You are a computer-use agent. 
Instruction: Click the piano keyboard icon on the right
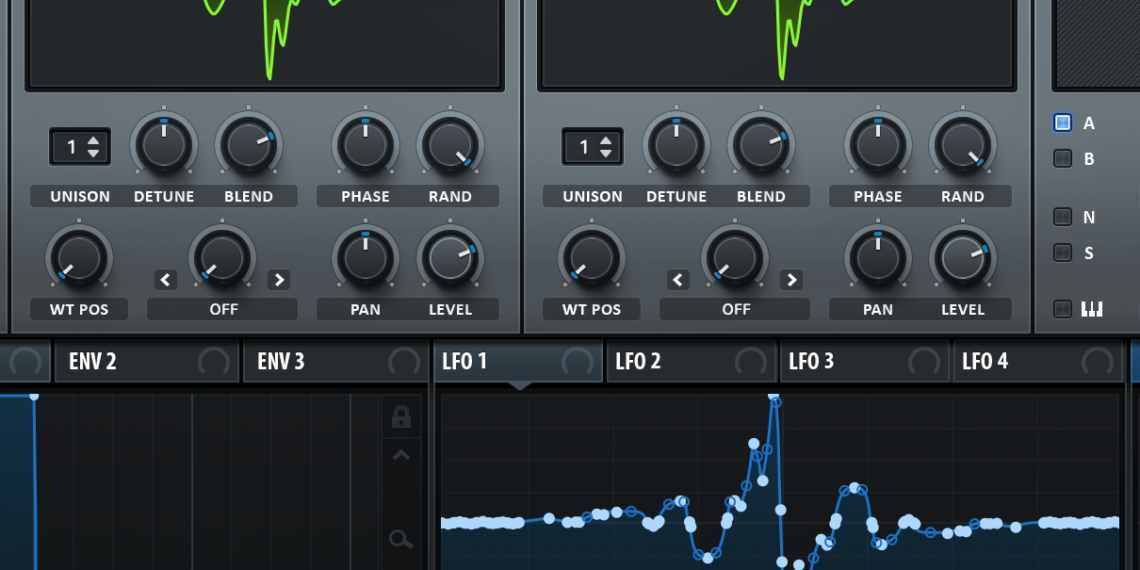click(x=1091, y=309)
